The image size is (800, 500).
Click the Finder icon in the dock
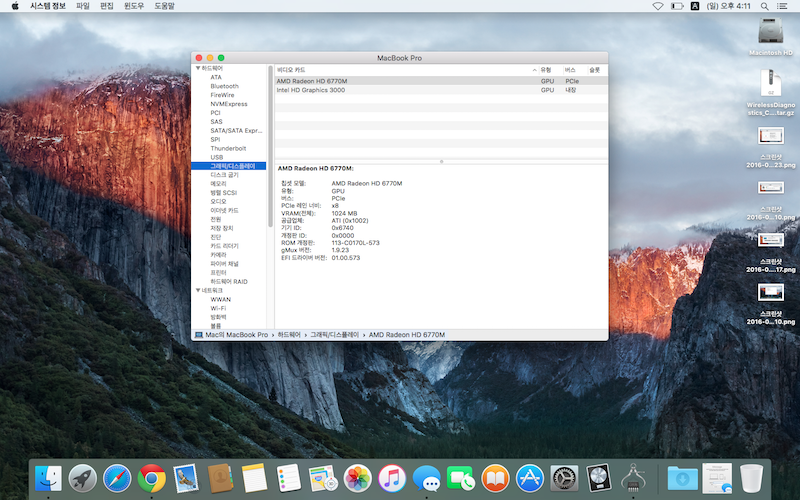tap(48, 478)
